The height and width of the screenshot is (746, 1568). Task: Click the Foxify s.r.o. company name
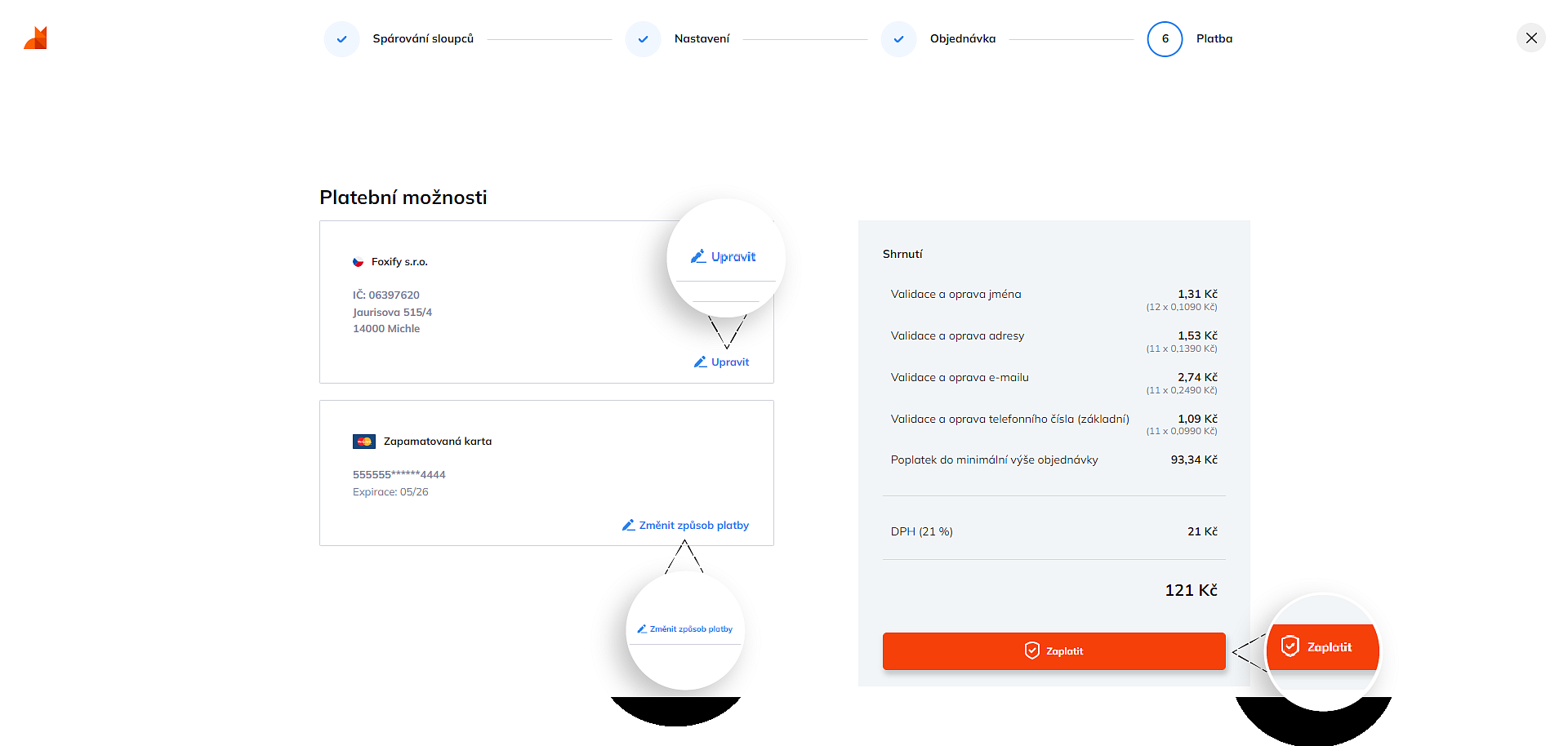[399, 262]
